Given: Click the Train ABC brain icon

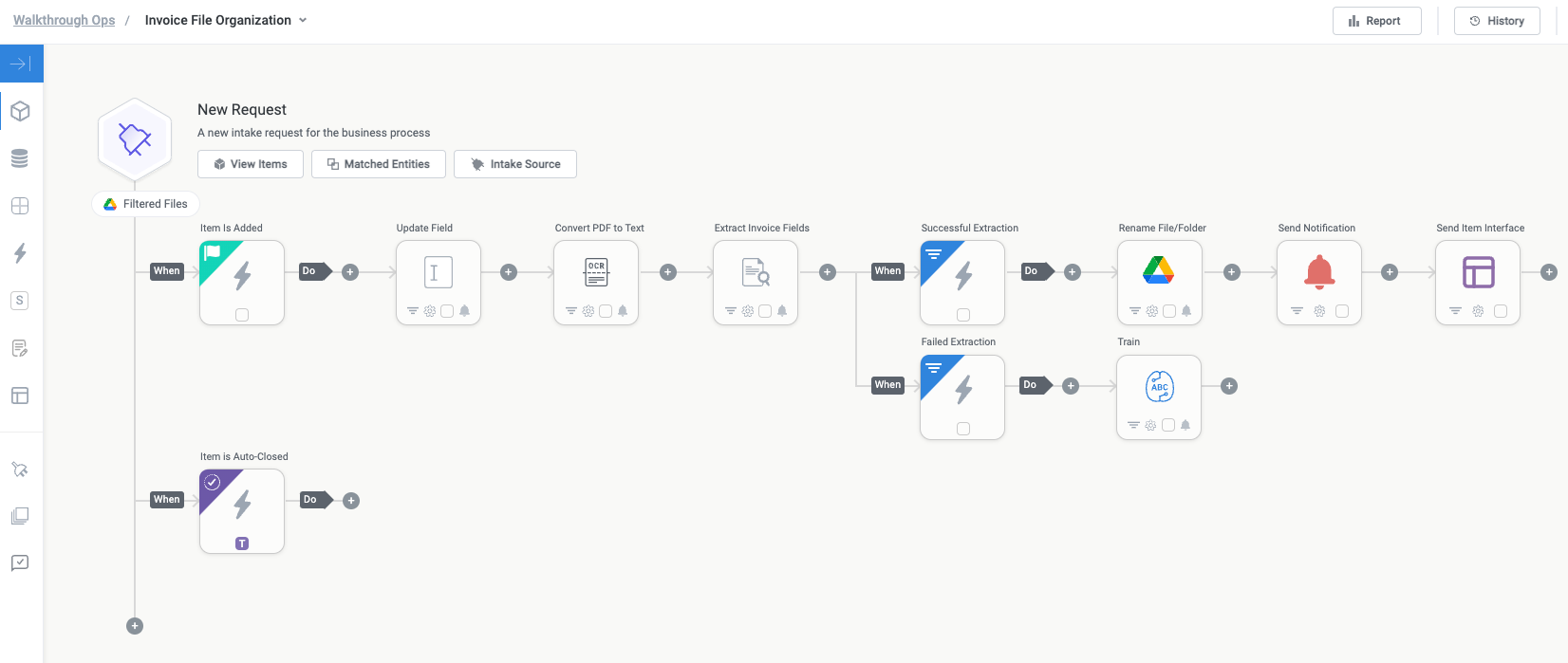Looking at the screenshot, I should 1159,387.
